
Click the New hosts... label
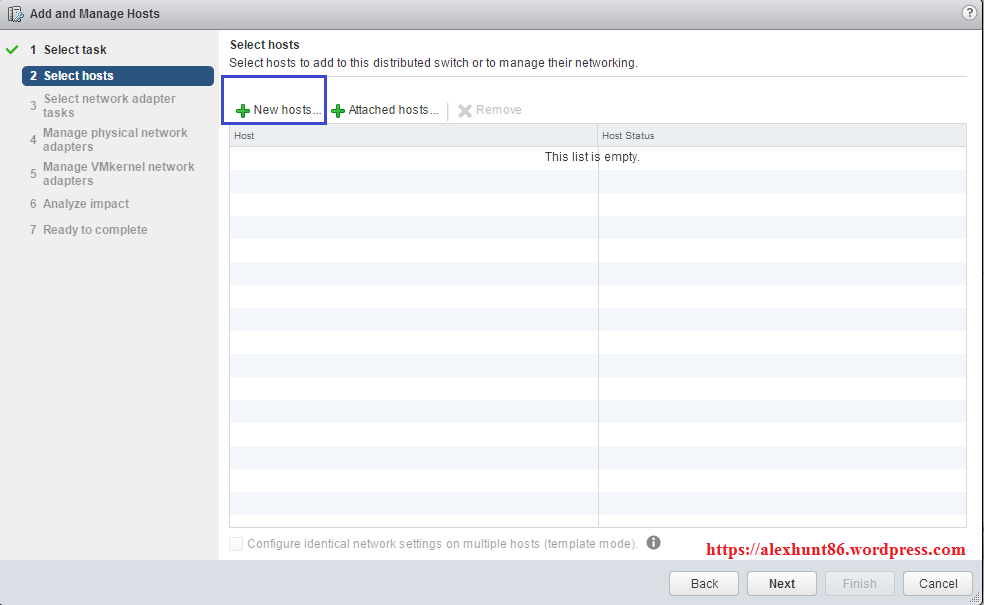pyautogui.click(x=287, y=110)
